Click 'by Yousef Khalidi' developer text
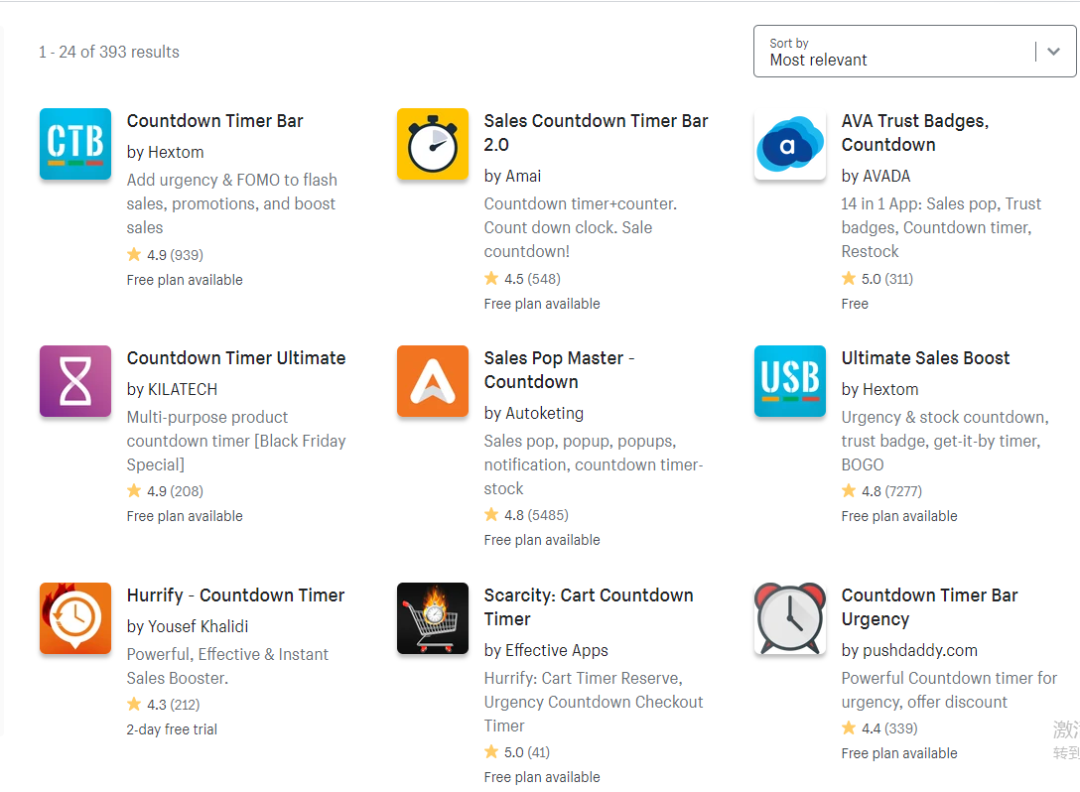1080x792 pixels. tap(187, 627)
